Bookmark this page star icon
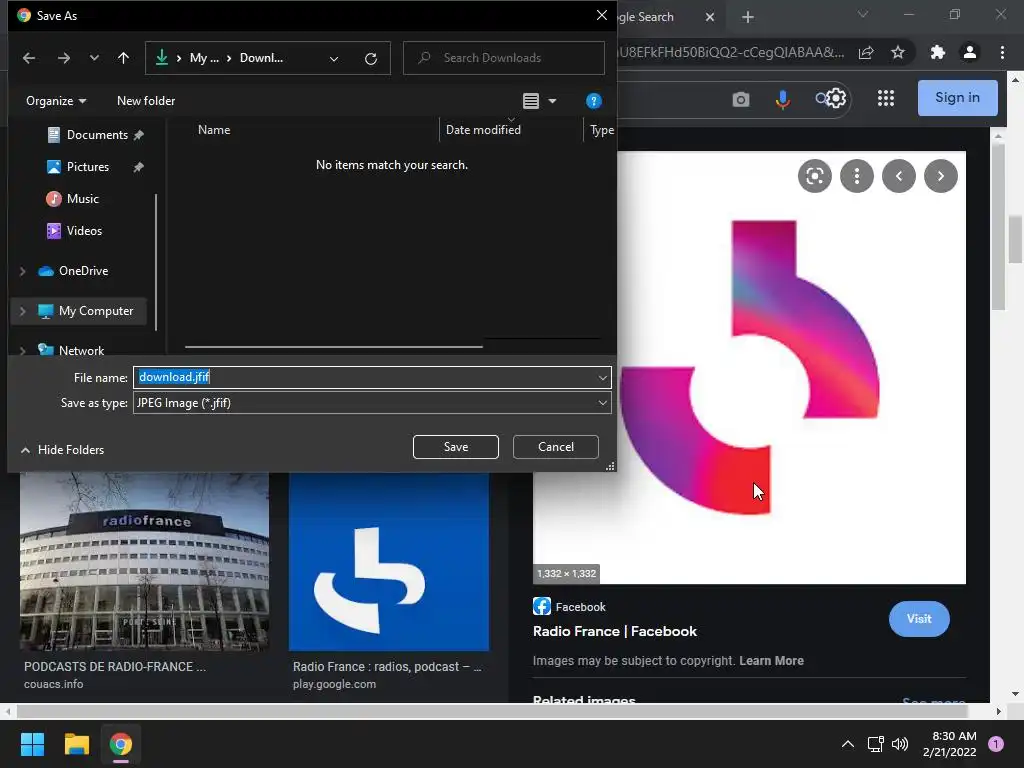Screen dimensions: 1024x768 click(x=898, y=52)
